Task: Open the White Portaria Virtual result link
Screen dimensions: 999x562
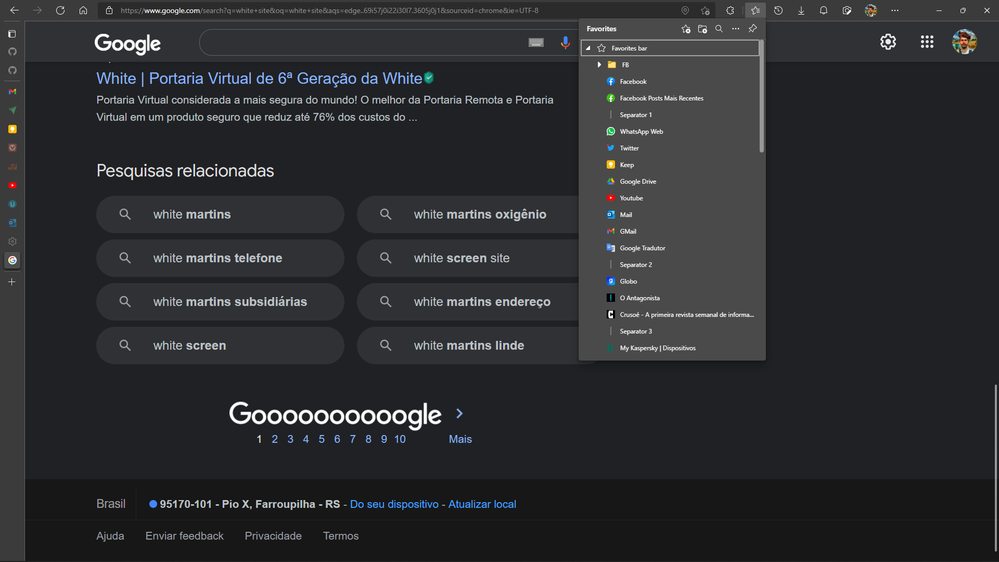Action: [x=259, y=78]
